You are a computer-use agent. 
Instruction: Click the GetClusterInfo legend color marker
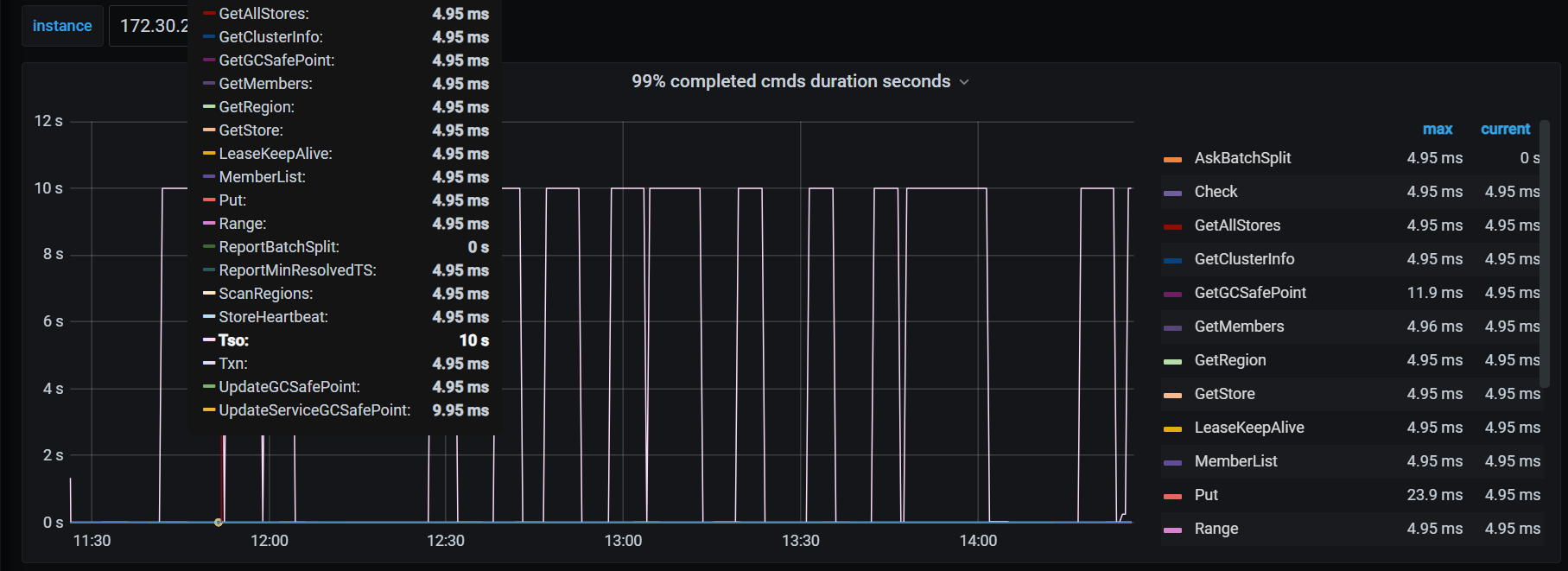tap(1172, 260)
